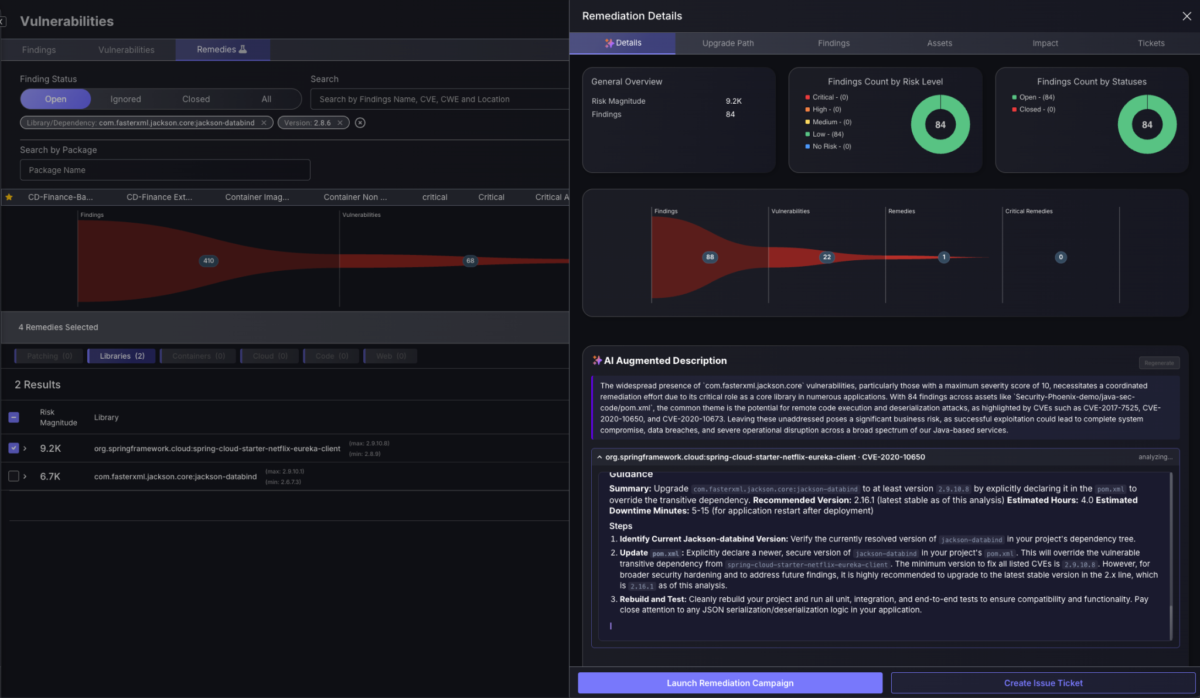
Task: Click the sparkle icon on Details tab
Action: coord(609,43)
